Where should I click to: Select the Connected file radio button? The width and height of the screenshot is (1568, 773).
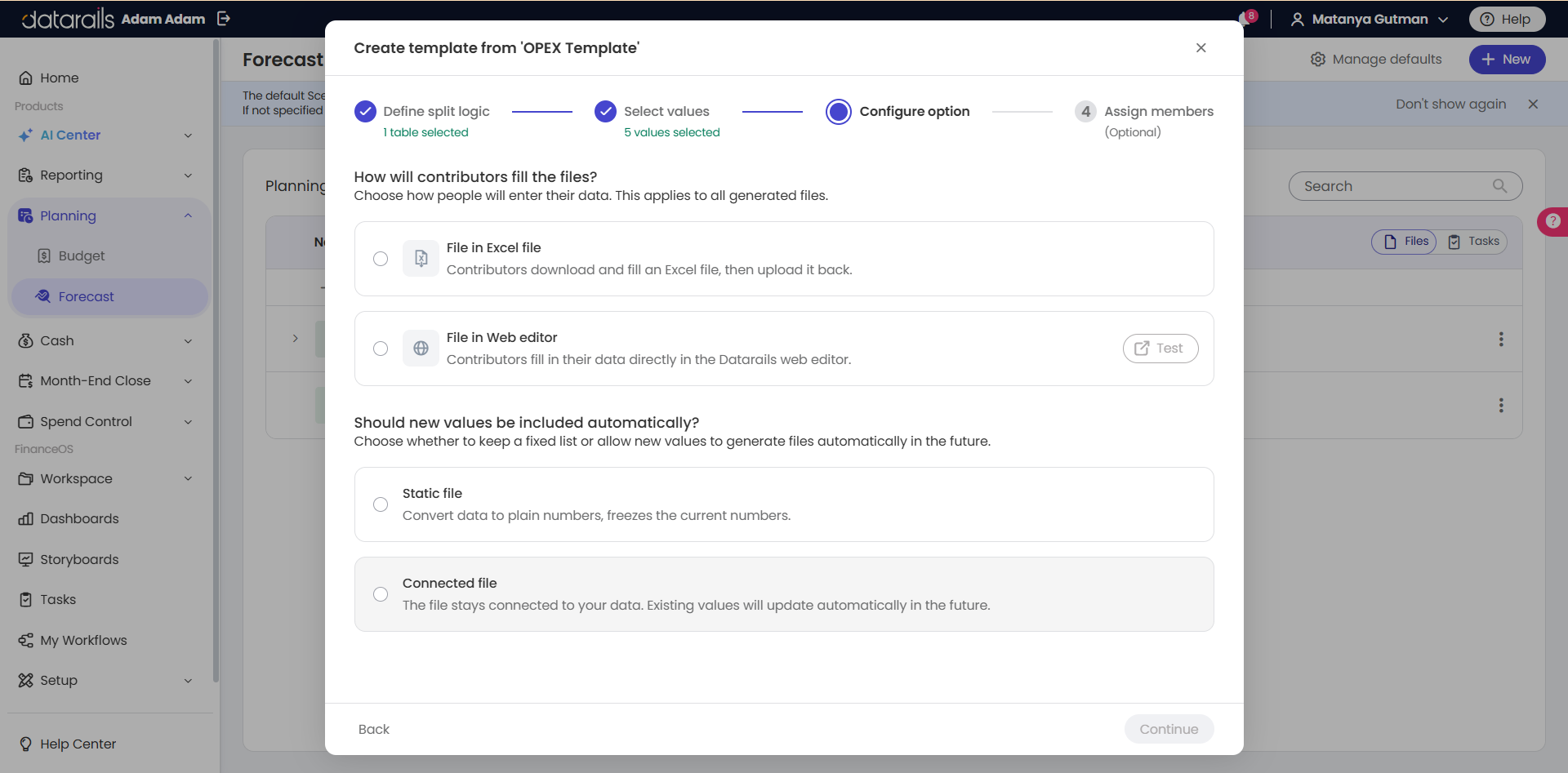point(381,594)
